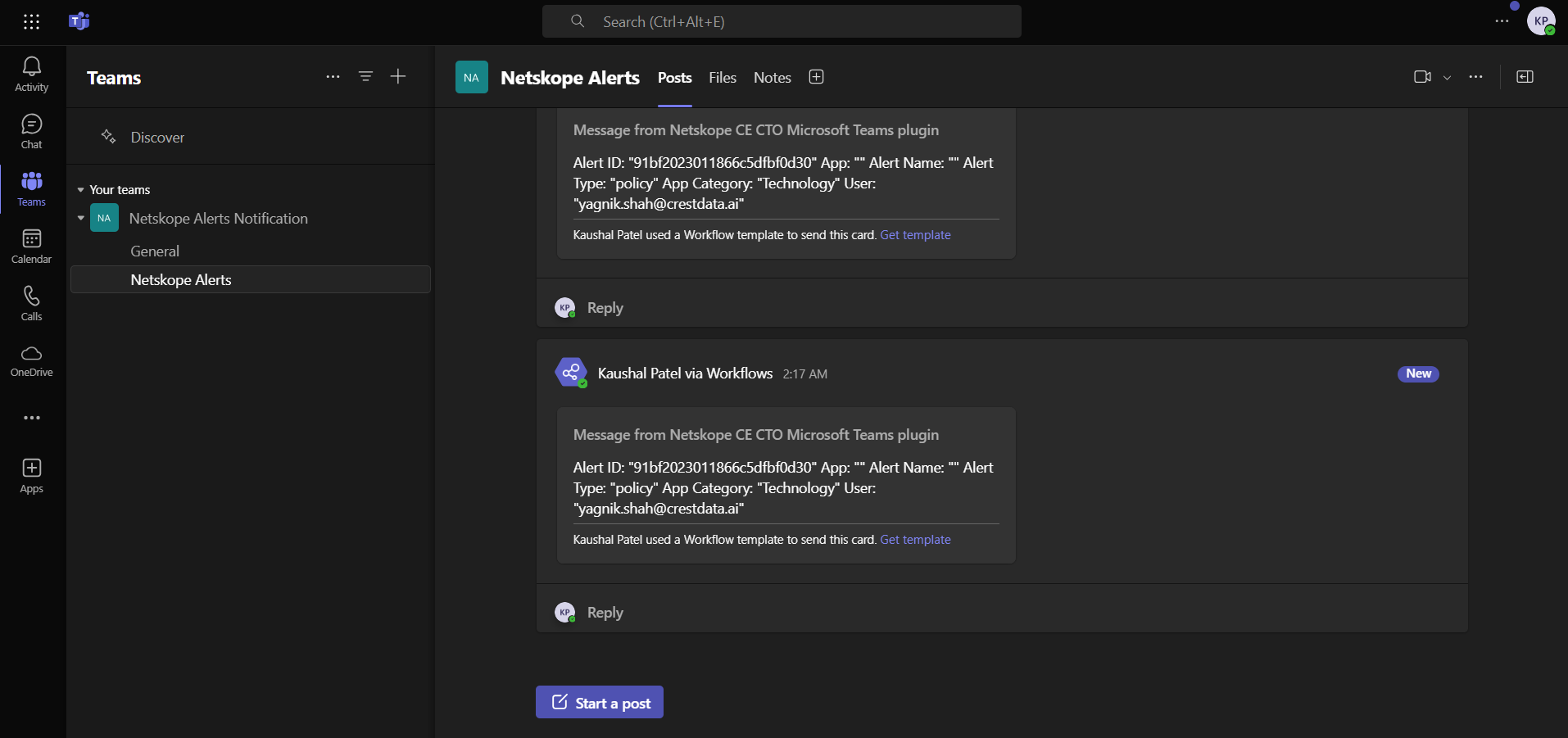
Task: Click Get template in first card
Action: (915, 235)
